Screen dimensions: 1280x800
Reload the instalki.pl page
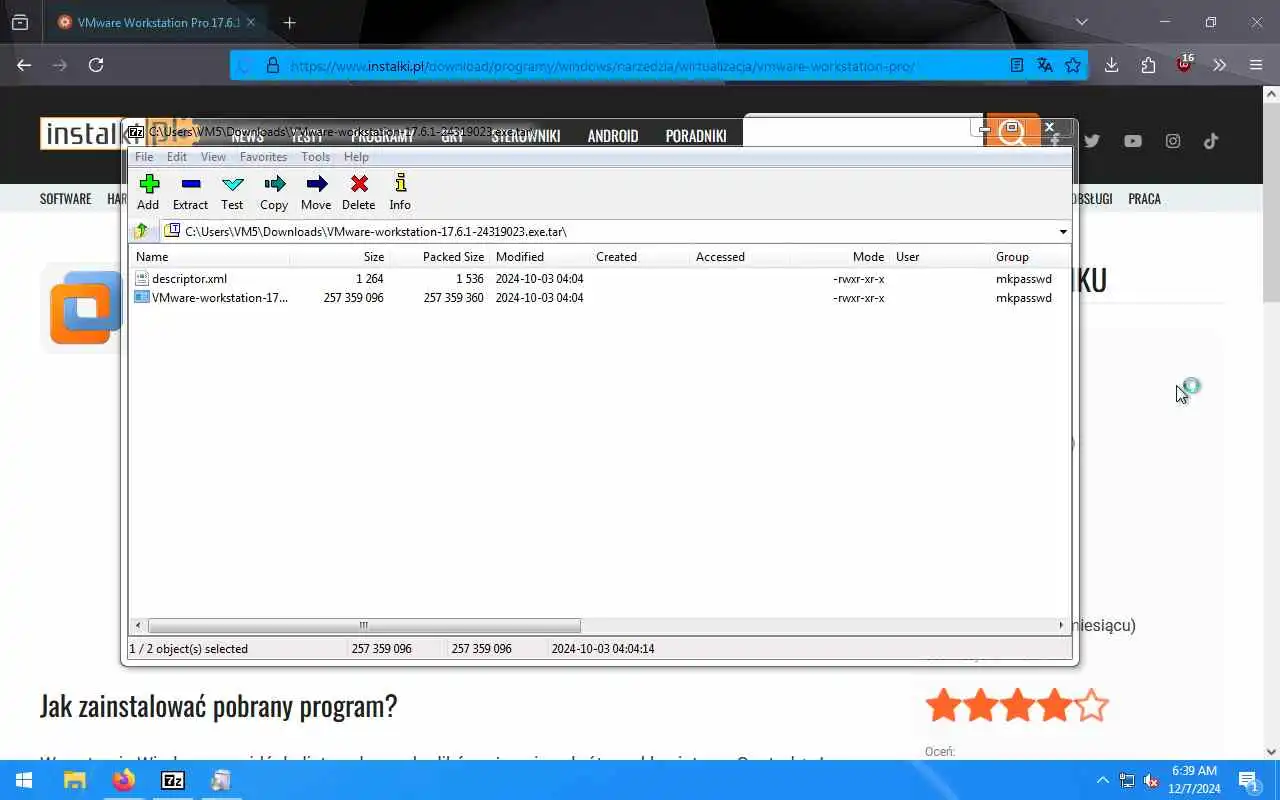pyautogui.click(x=96, y=65)
